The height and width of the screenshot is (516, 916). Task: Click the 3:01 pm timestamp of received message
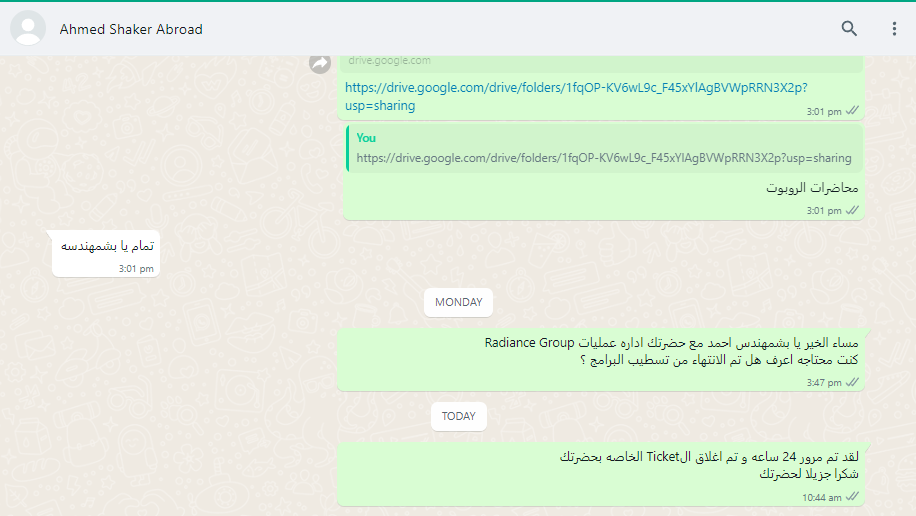[136, 269]
